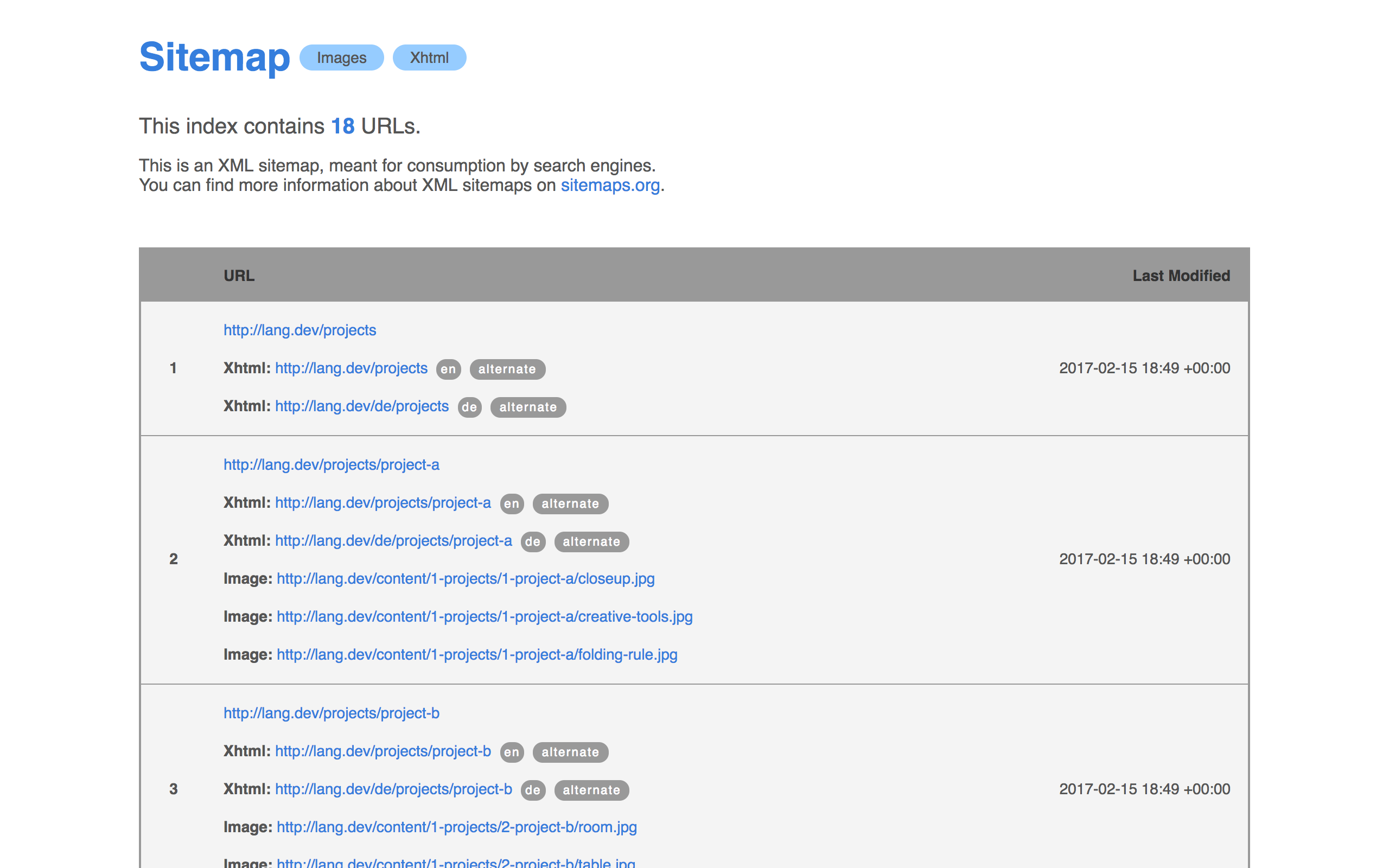Screen dimensions: 1389x868
Task: Open the sitemaps.org link
Action: coord(609,186)
